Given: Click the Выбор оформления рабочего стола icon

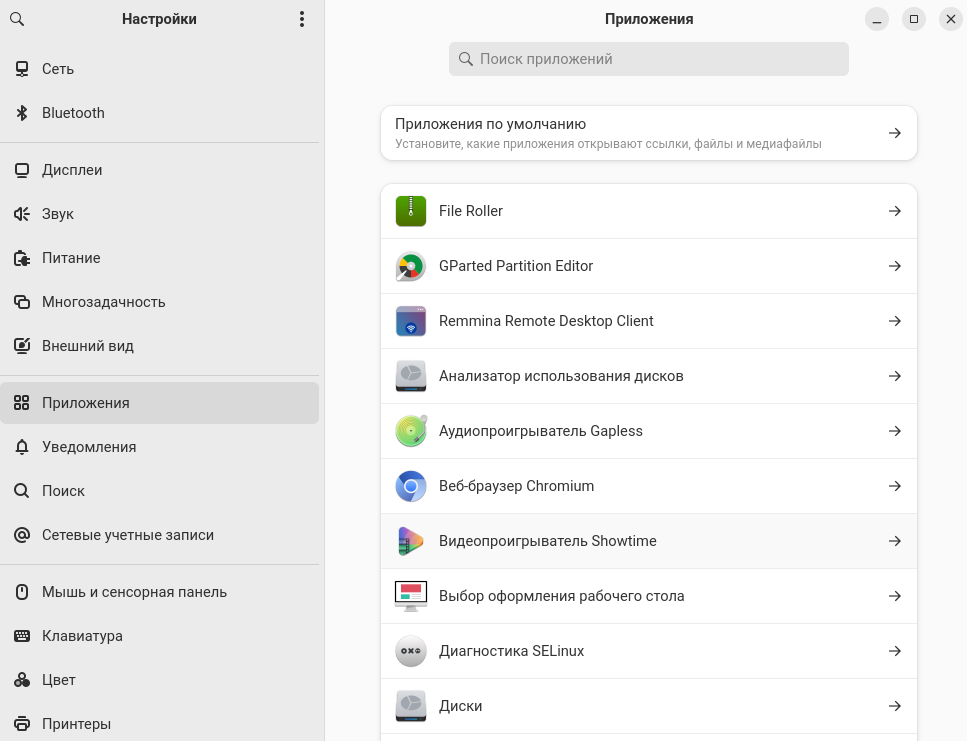Looking at the screenshot, I should click(x=411, y=596).
